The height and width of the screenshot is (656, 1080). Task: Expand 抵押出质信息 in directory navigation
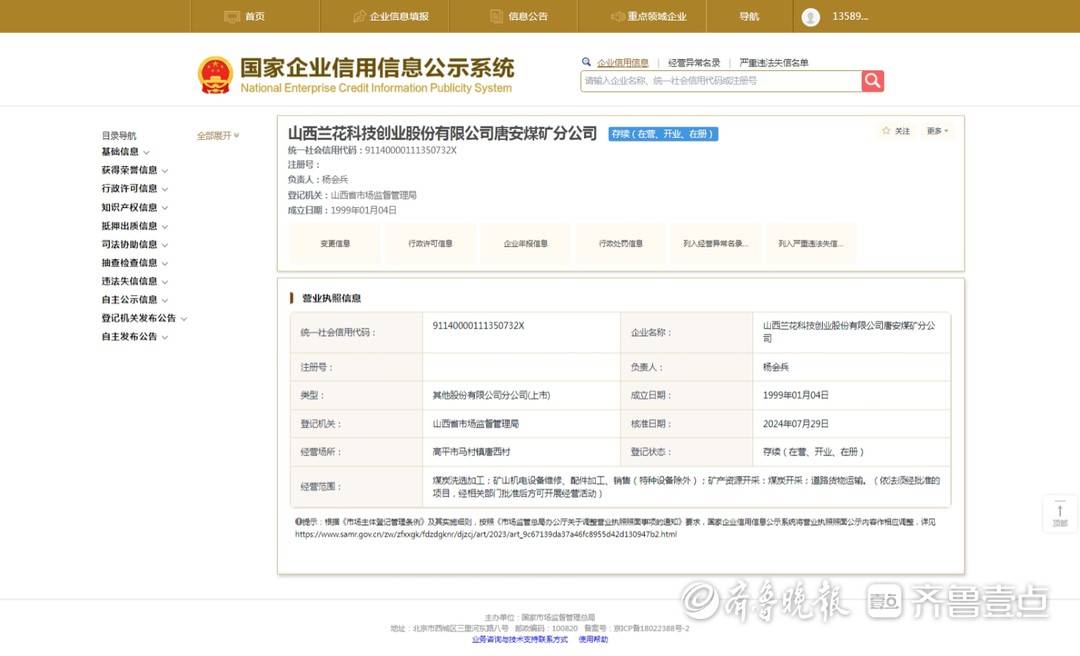pyautogui.click(x=135, y=226)
